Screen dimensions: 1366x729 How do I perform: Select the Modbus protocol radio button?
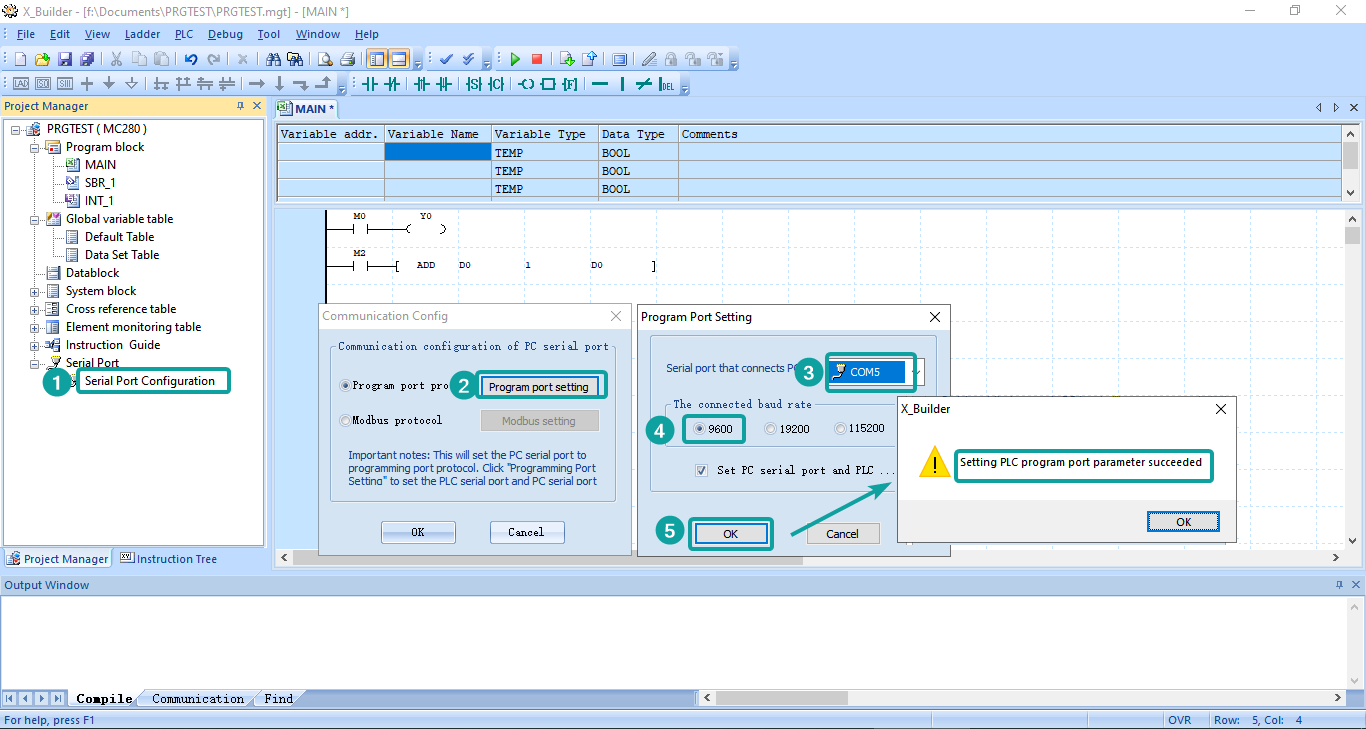click(x=345, y=421)
